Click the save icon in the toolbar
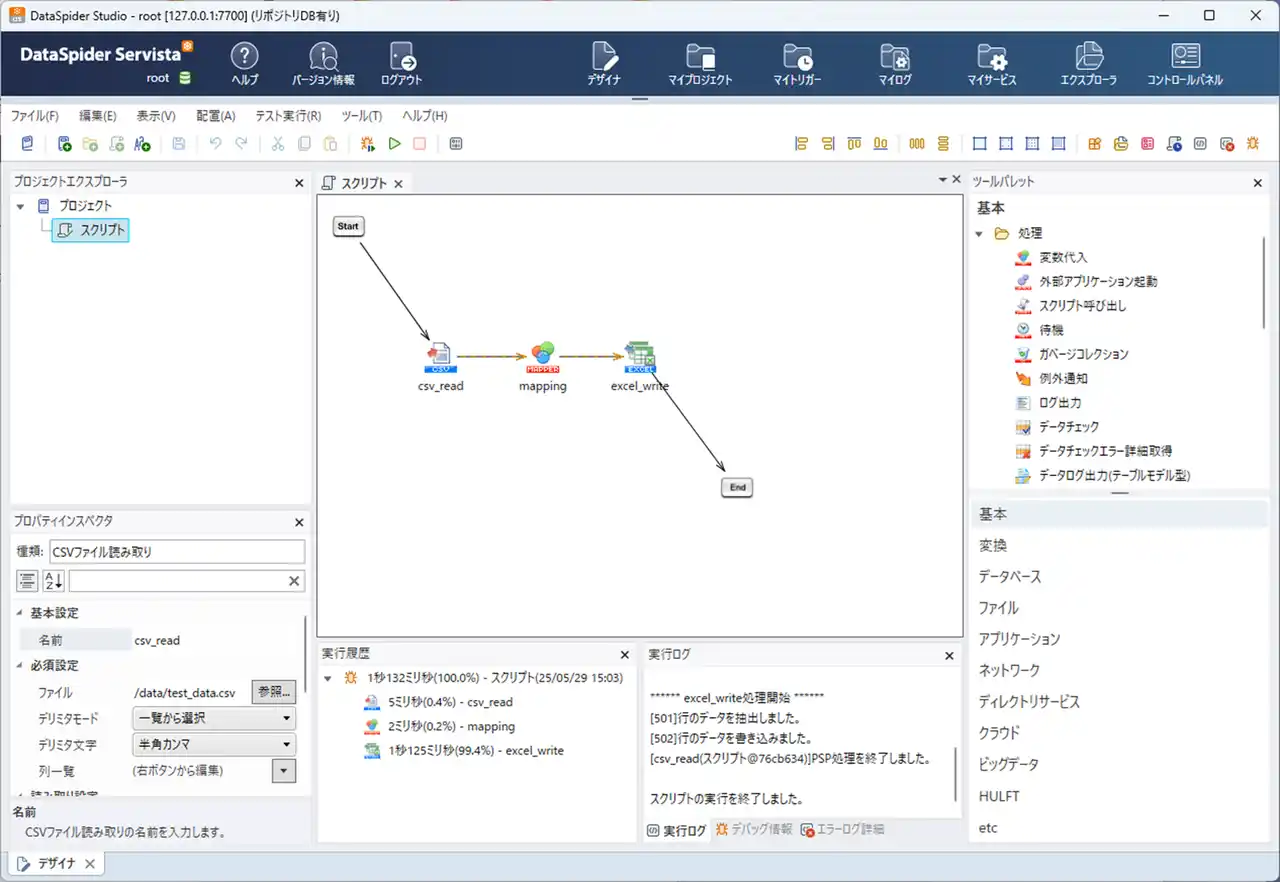The image size is (1280, 882). click(x=179, y=143)
